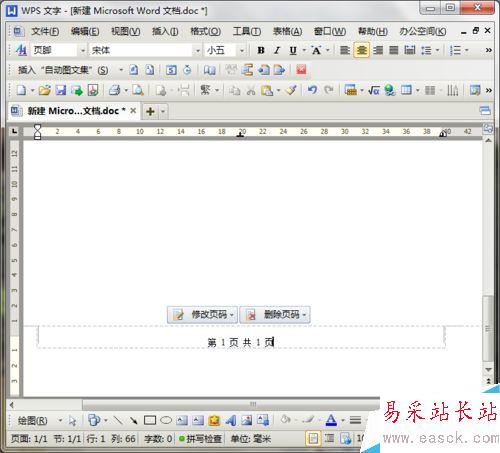Click the 单位: 毫米 status entry
This screenshot has width=500, height=453.
pos(251,439)
